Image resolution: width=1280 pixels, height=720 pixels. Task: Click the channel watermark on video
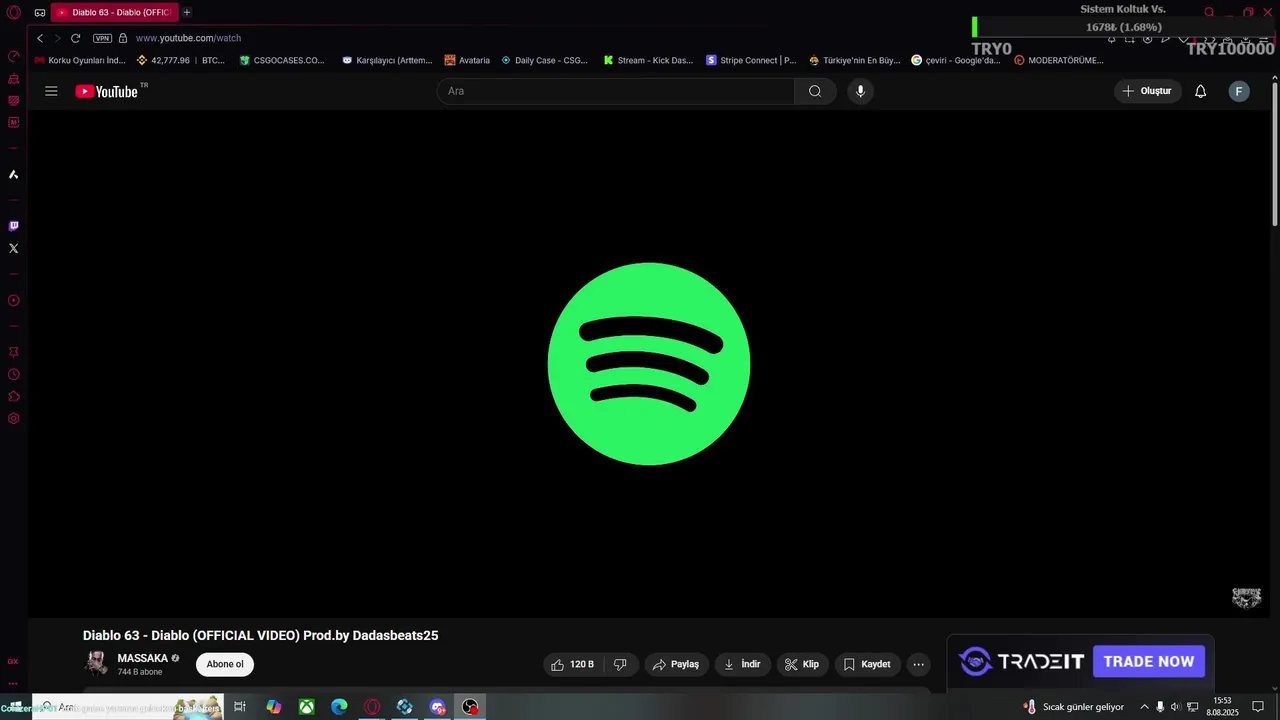(1246, 598)
